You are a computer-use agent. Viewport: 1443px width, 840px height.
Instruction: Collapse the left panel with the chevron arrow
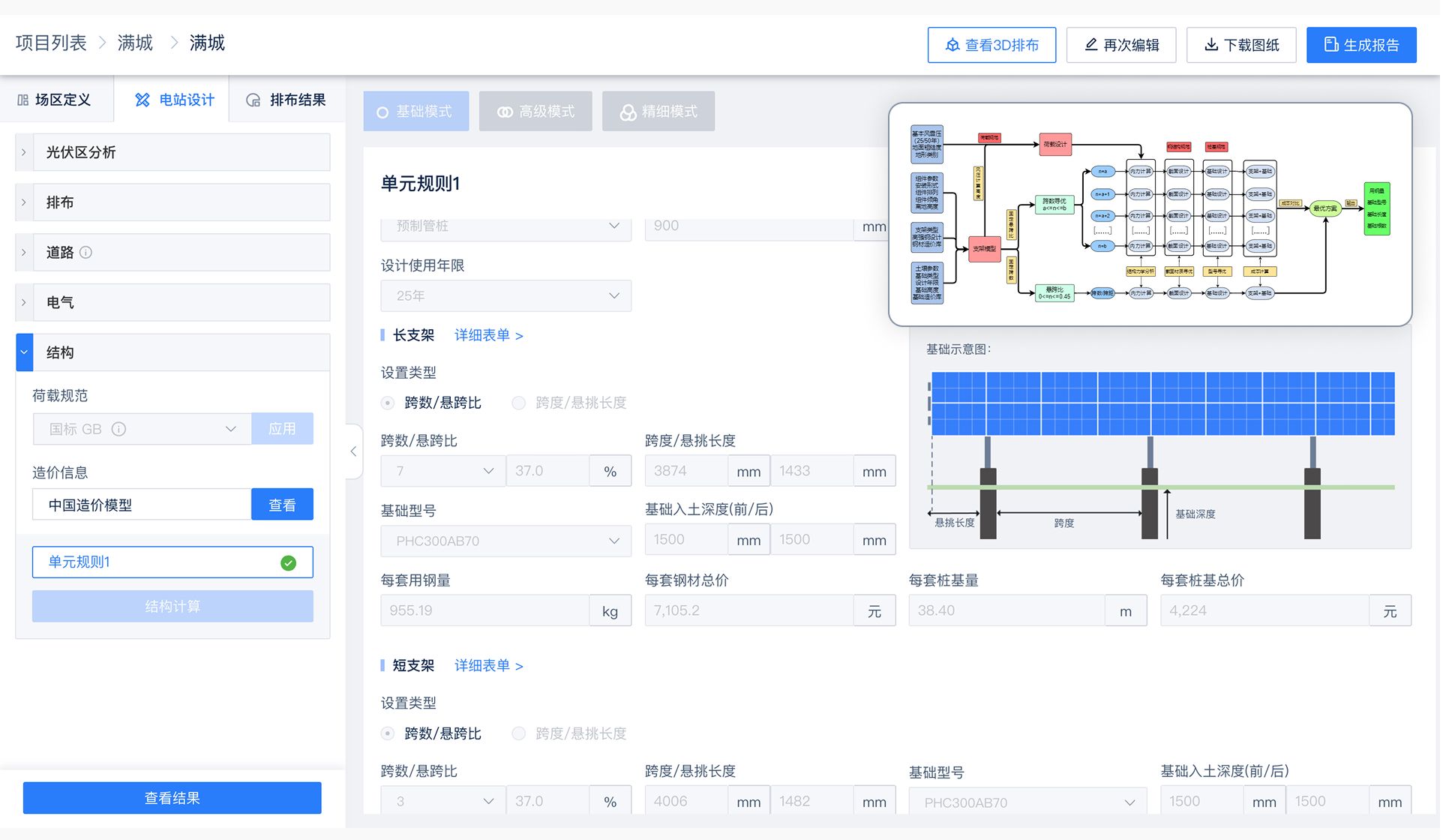click(352, 451)
